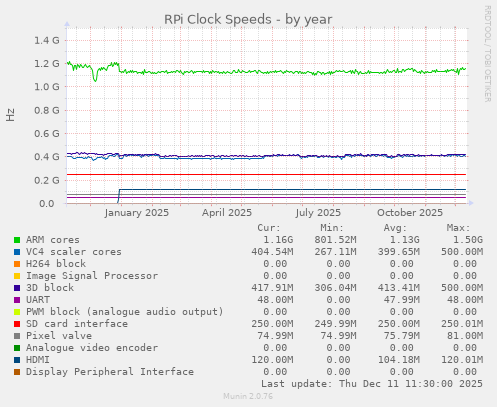Click the blue VC4 scaler cores swatch
The image size is (497, 407).
point(17,252)
